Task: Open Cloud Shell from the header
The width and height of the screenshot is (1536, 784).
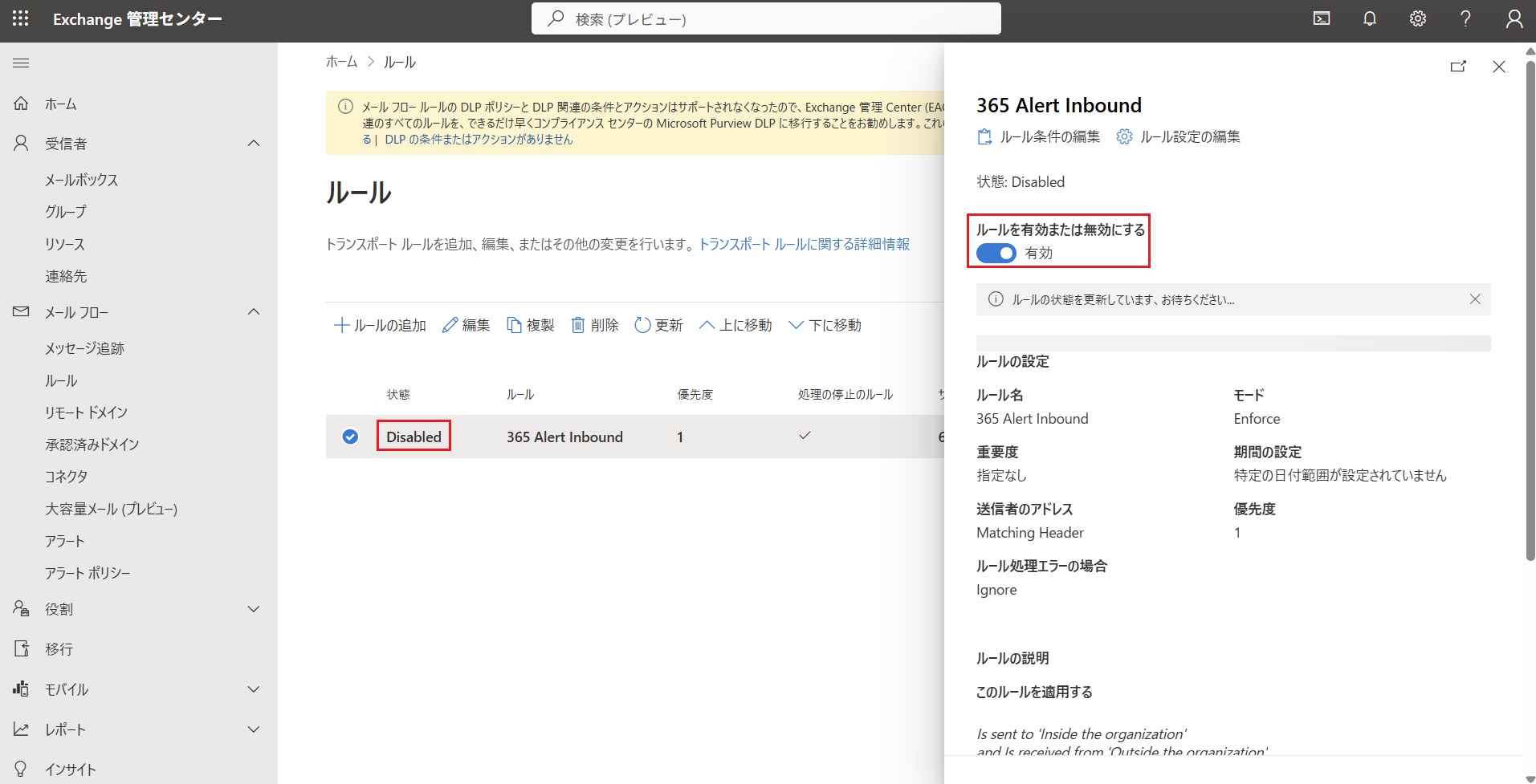Action: tap(1321, 18)
